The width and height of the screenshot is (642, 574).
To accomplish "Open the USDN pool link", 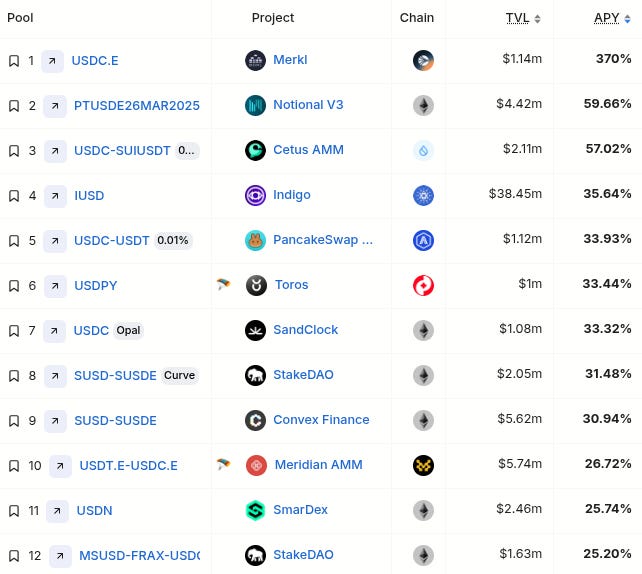I will coord(95,511).
